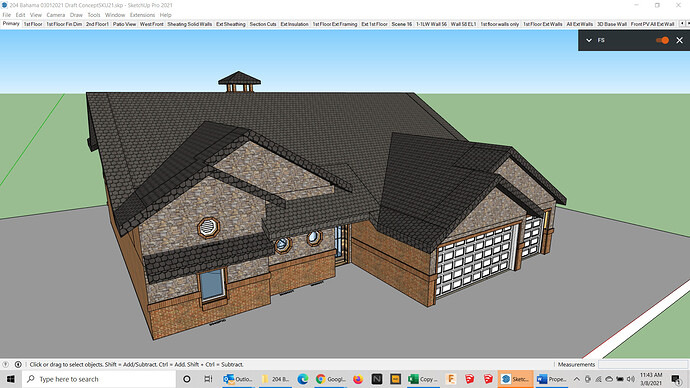Open the orange F app taskbar icon
This screenshot has height=388, width=690.
click(451, 379)
